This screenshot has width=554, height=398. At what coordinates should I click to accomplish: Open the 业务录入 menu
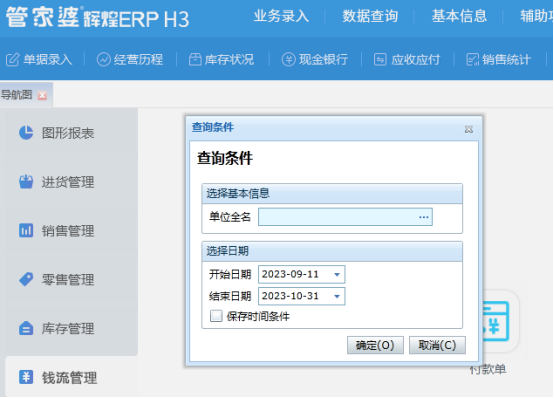(281, 16)
